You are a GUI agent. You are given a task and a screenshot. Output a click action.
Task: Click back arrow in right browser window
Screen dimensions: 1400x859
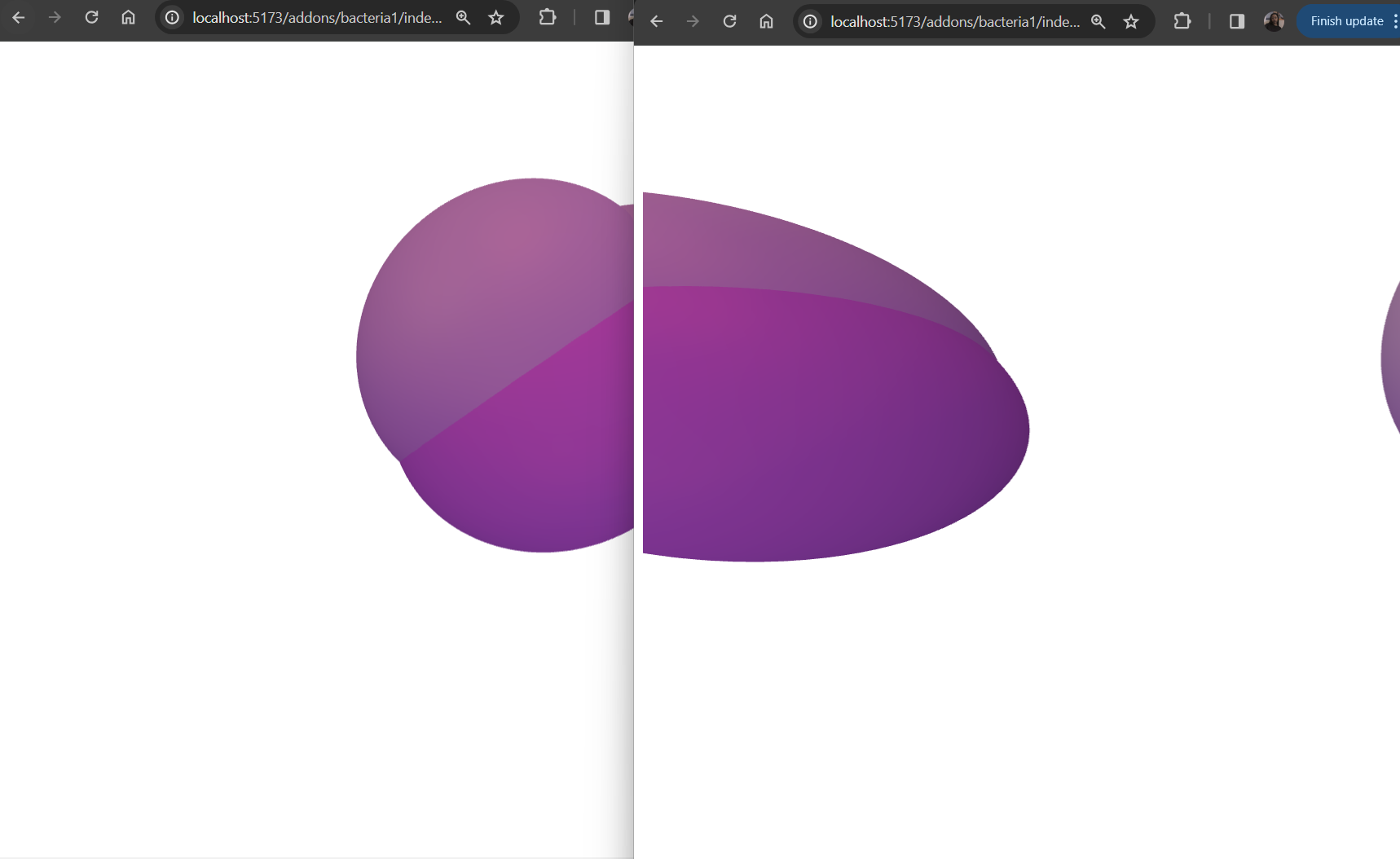657,21
